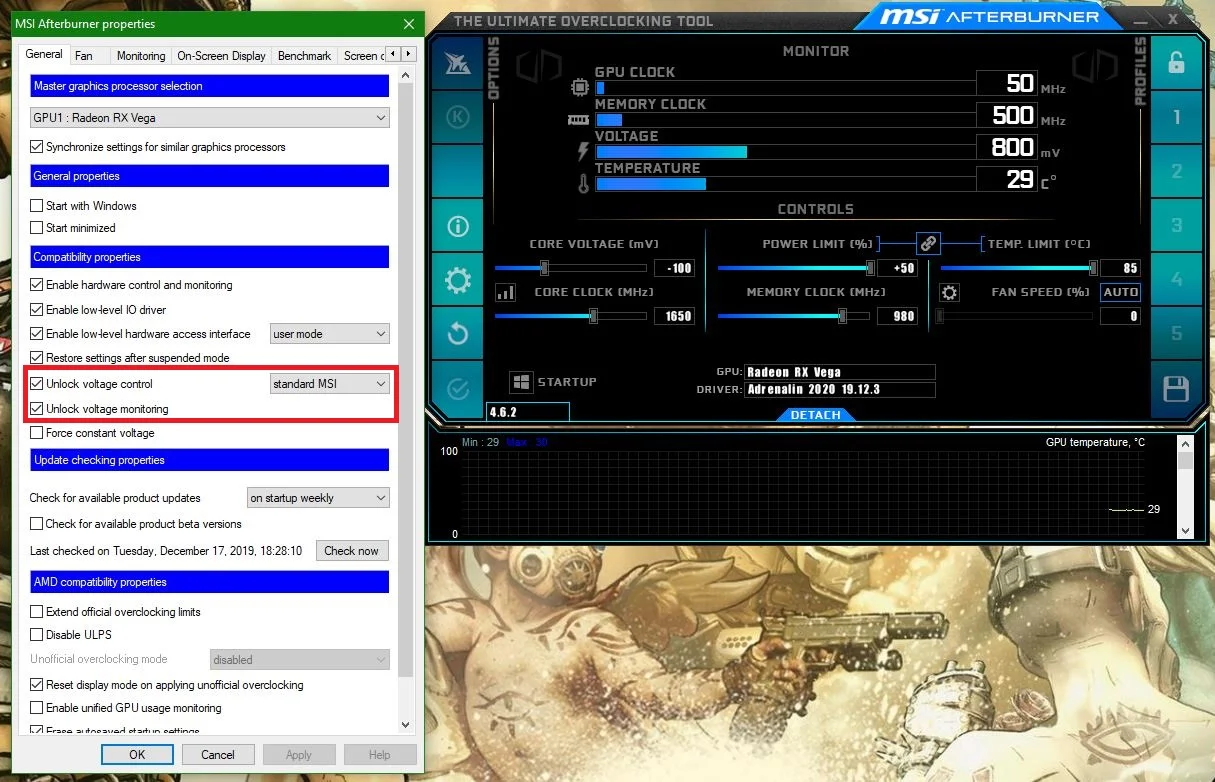Uncheck Unlock voltage monitoring

pyautogui.click(x=37, y=409)
